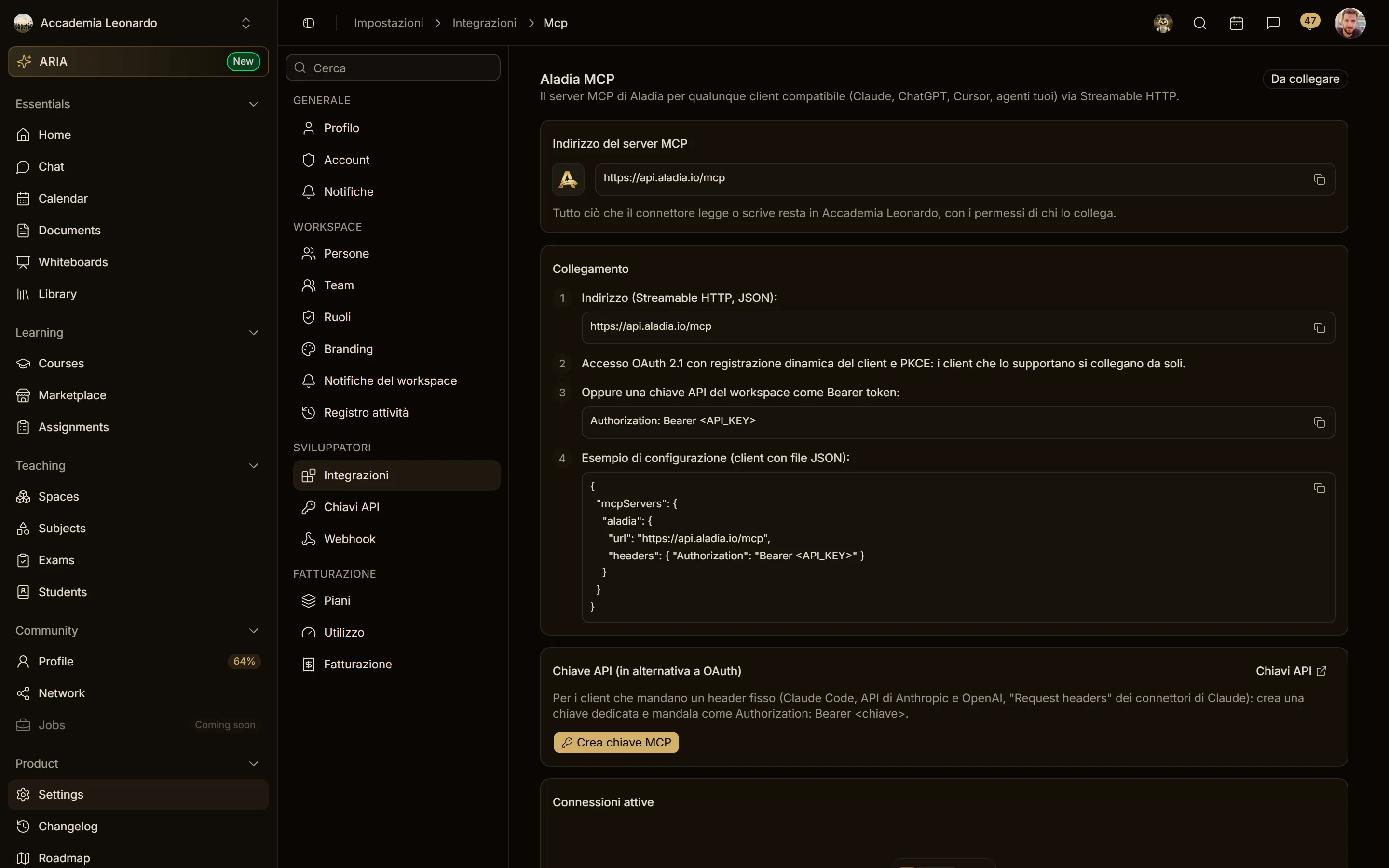The image size is (1389, 868).
Task: Open Changelog in left sidebar
Action: click(x=138, y=826)
